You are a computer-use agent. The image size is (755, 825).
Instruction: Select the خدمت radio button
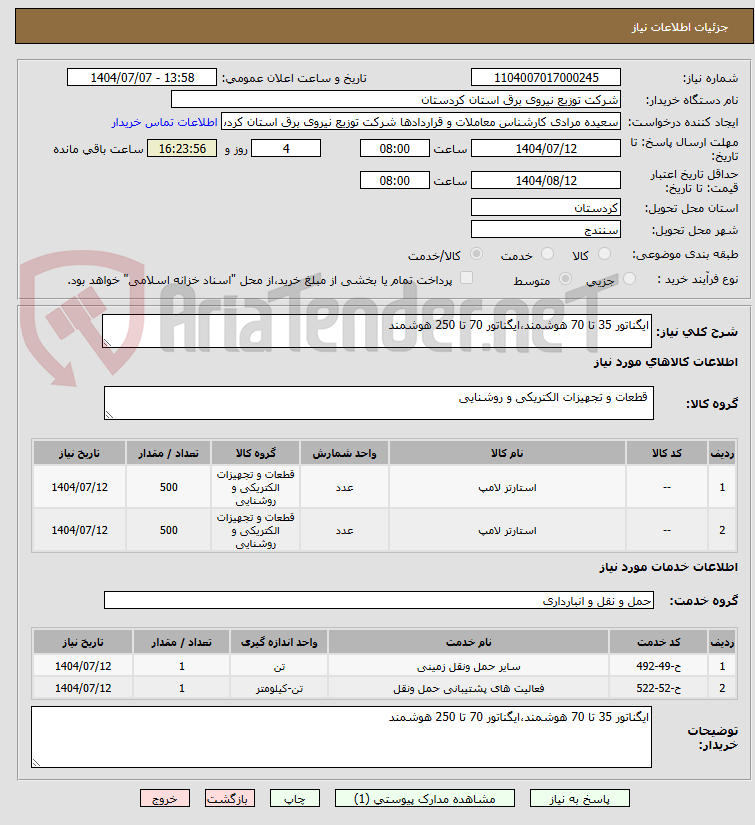[x=547, y=254]
